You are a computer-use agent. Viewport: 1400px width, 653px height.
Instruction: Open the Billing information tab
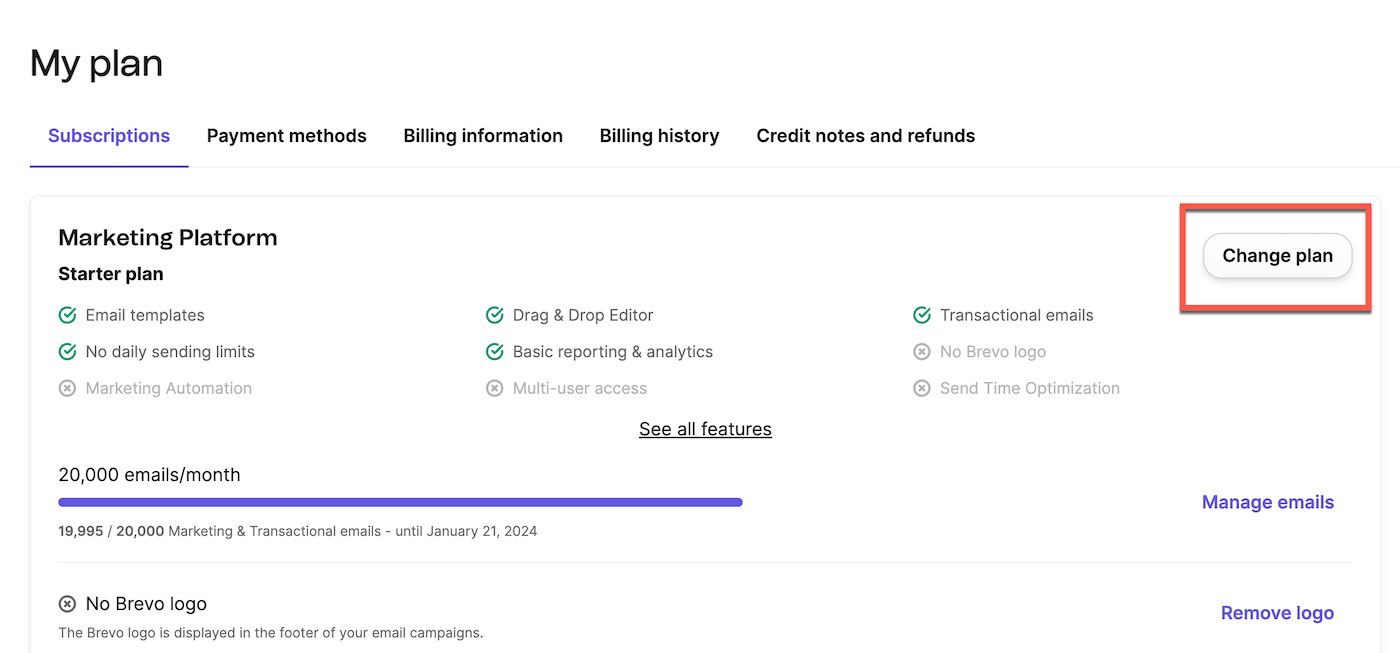click(x=483, y=136)
